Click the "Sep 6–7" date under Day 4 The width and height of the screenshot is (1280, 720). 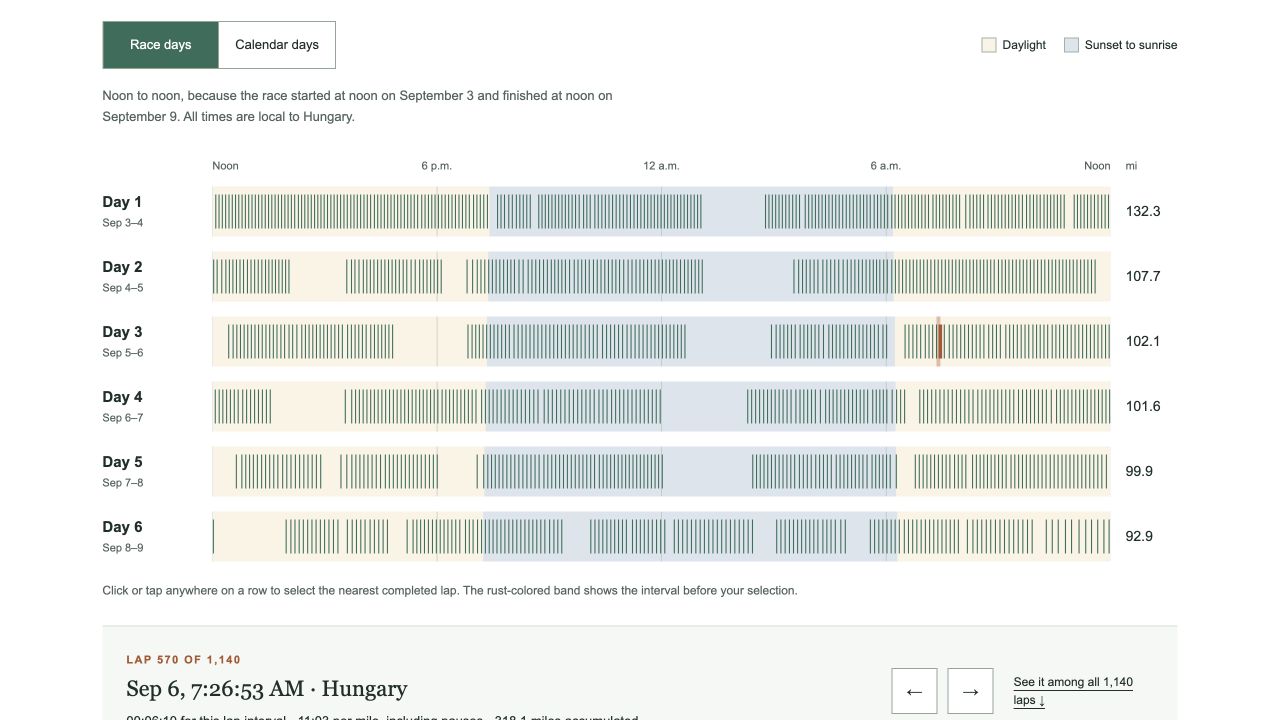pyautogui.click(x=122, y=418)
